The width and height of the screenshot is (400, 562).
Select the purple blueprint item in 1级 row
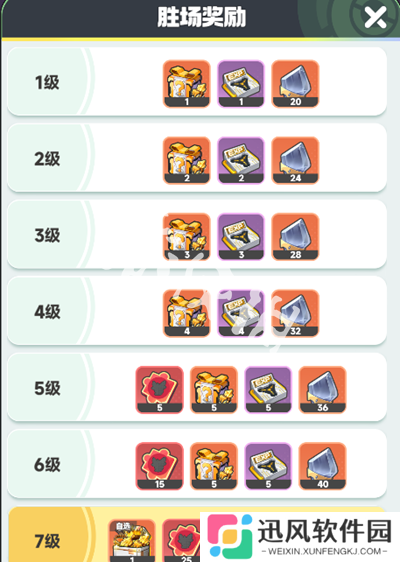coord(241,84)
